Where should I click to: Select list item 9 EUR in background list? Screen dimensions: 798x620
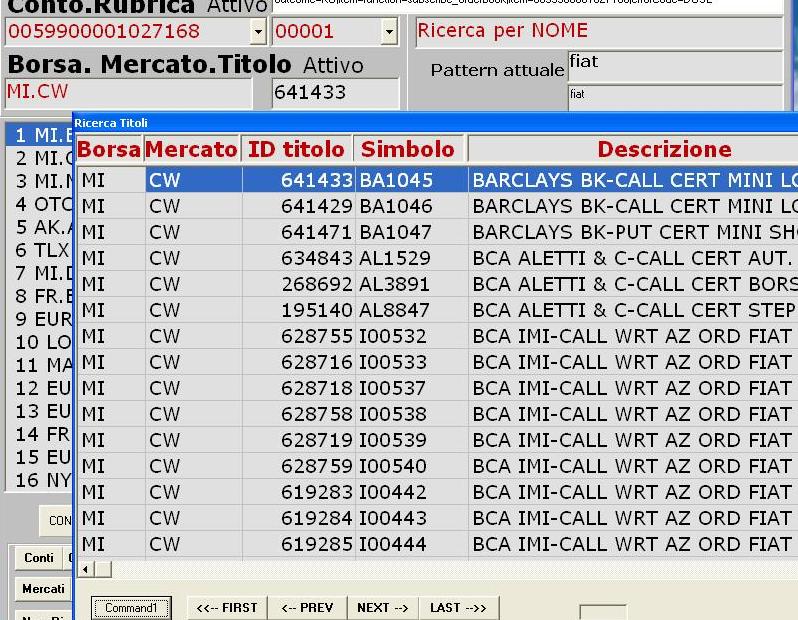(x=40, y=319)
